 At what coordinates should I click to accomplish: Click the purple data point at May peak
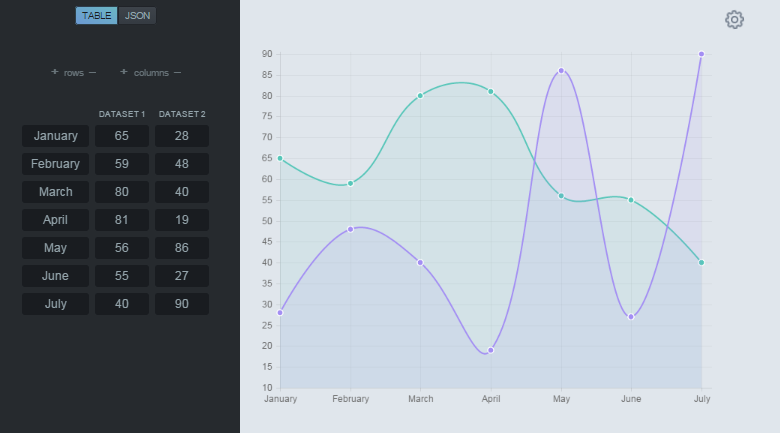click(x=561, y=71)
